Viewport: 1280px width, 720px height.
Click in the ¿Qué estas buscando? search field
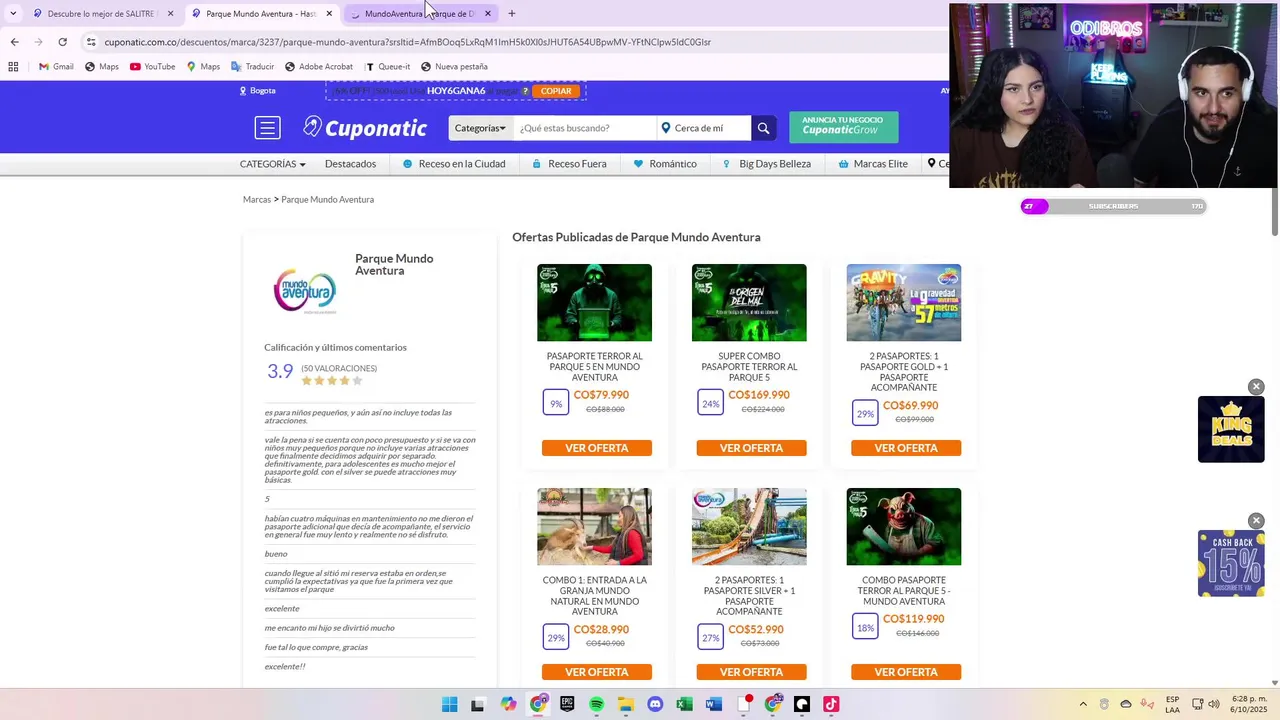pos(584,128)
